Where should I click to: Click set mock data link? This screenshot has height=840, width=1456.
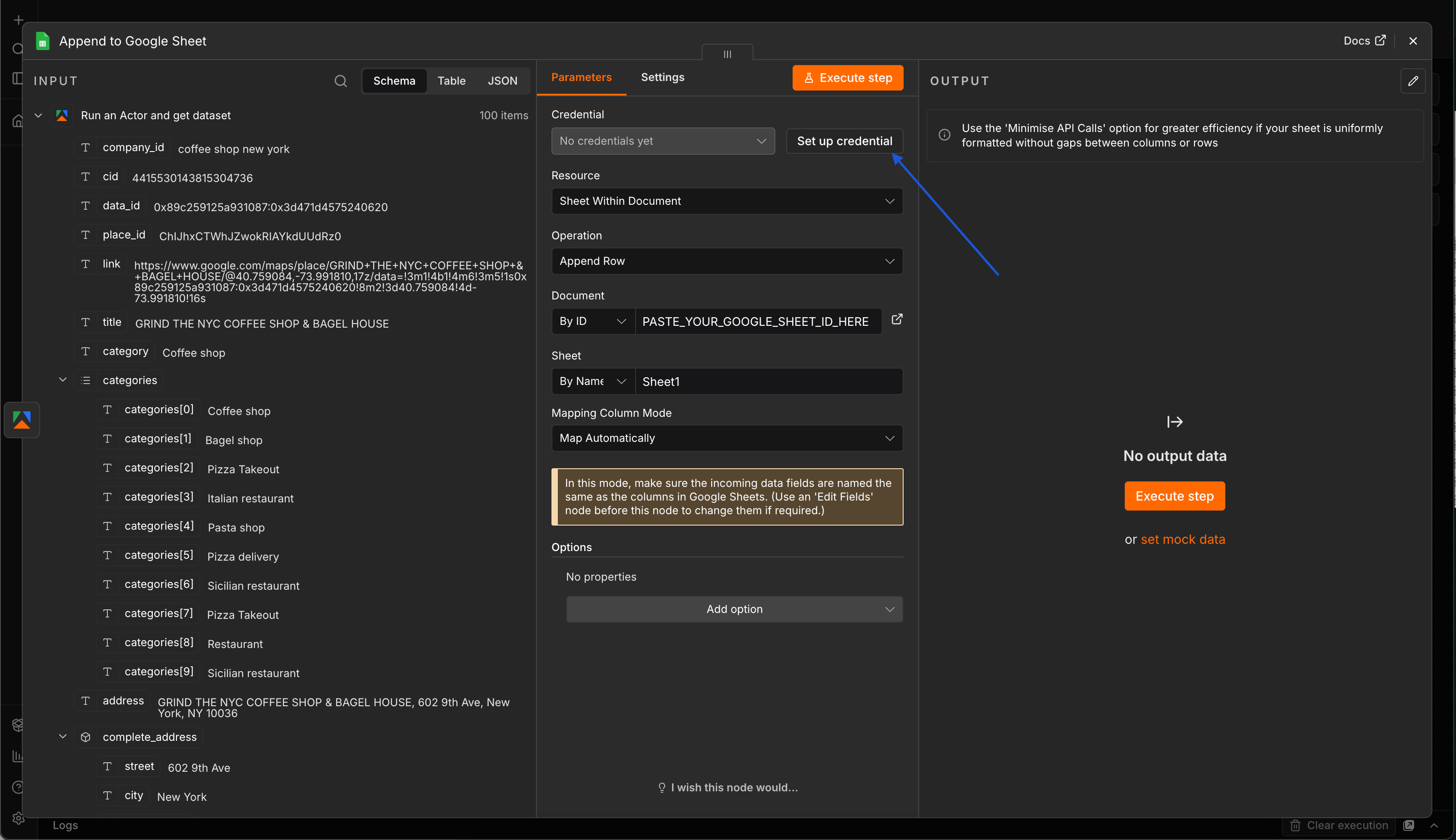1183,539
